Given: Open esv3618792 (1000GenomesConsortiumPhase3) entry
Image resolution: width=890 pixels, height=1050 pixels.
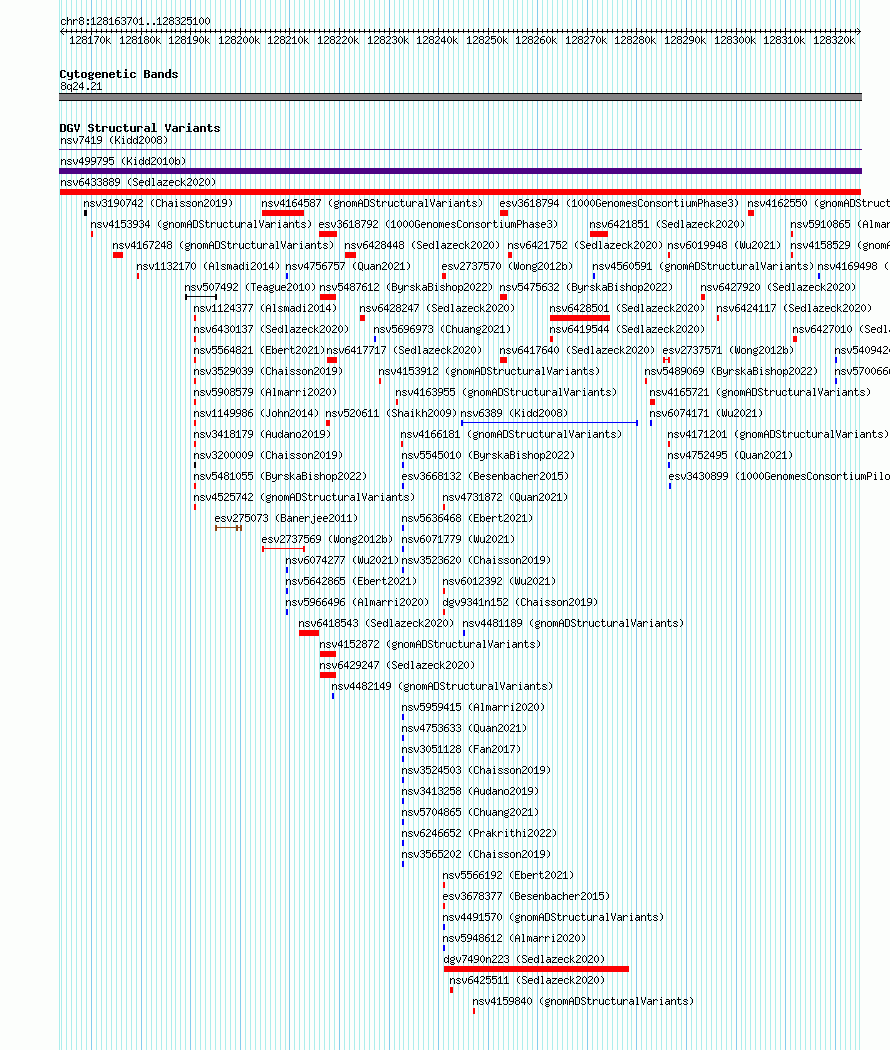Looking at the screenshot, I should pos(438,224).
